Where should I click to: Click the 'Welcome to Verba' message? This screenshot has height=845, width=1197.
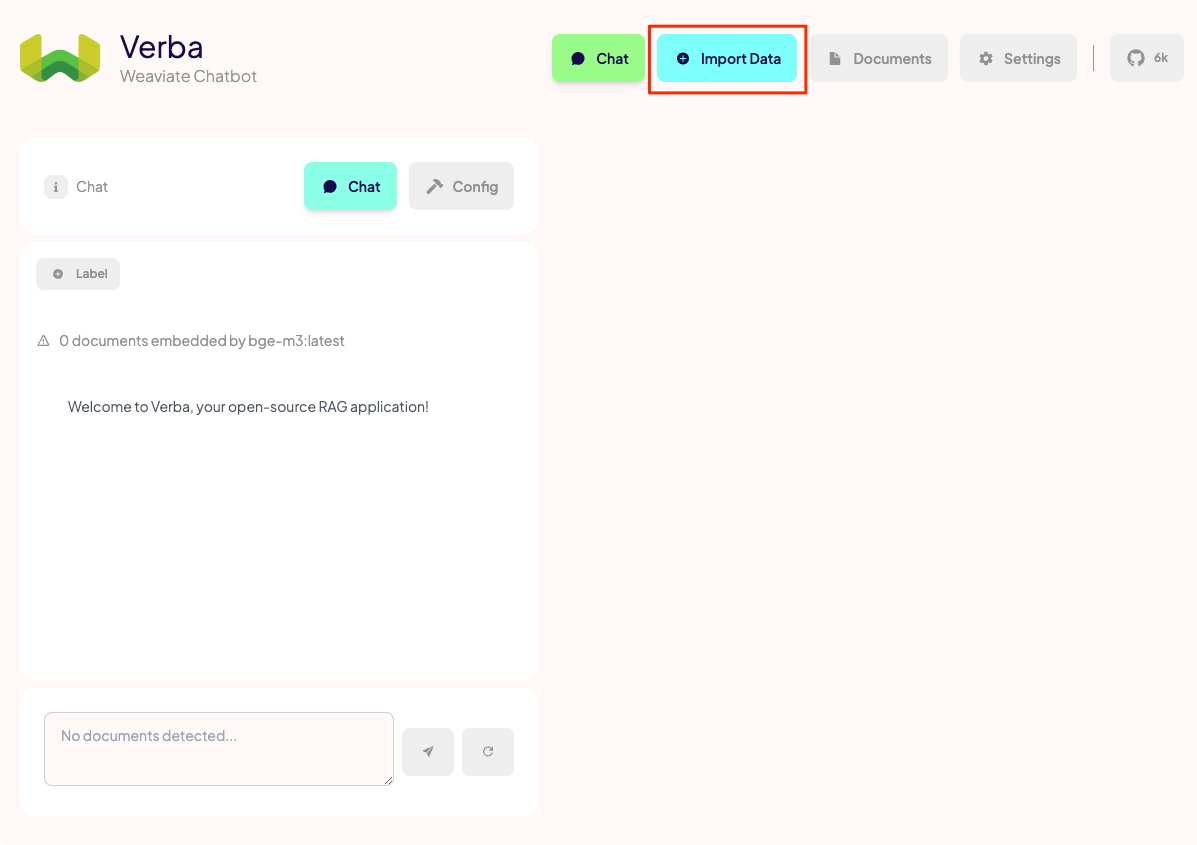point(248,407)
